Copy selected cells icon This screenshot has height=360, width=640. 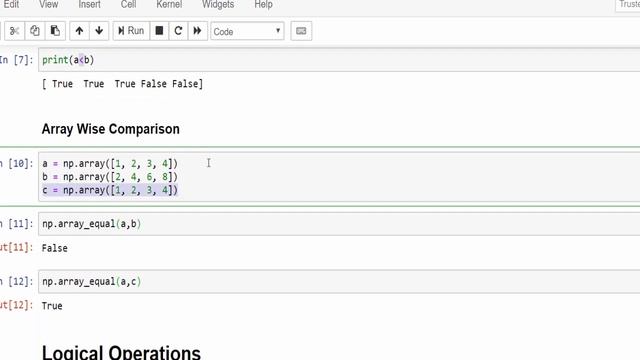coord(35,31)
